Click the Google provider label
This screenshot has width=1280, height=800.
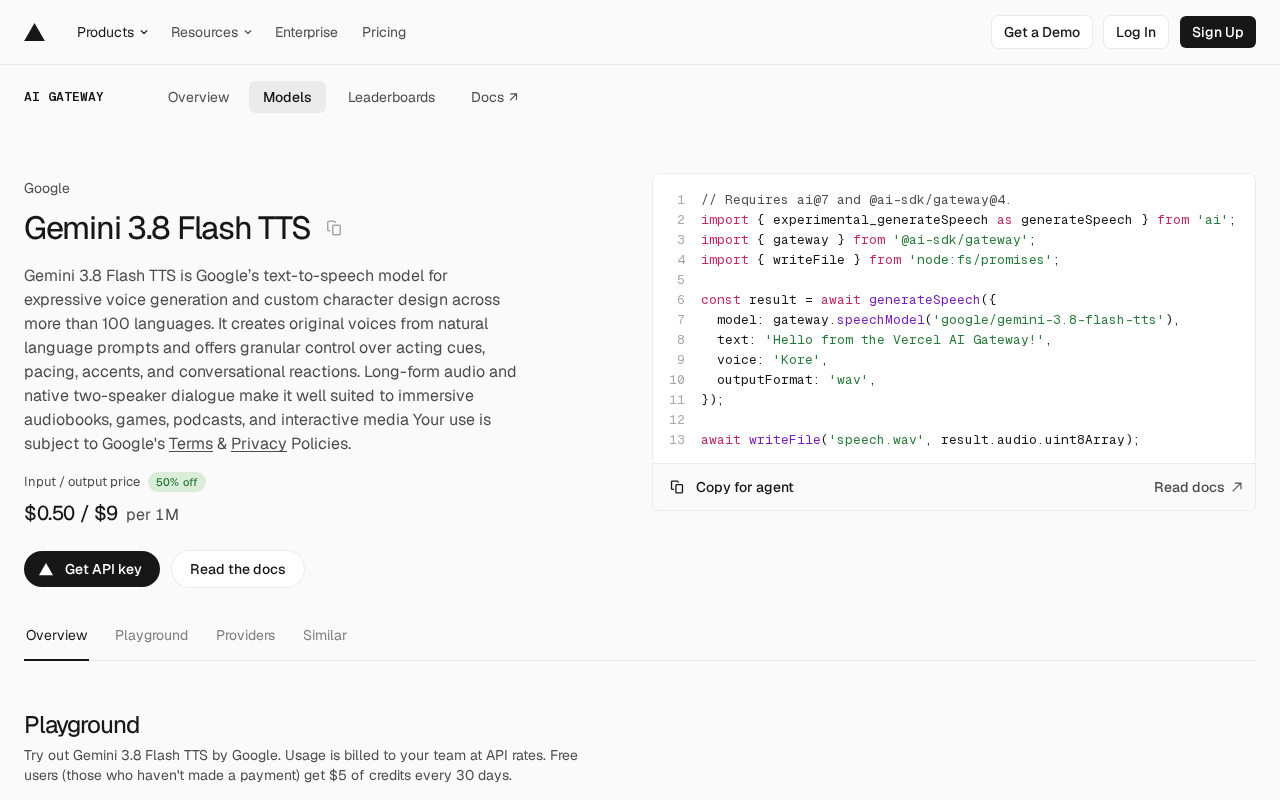[47, 188]
